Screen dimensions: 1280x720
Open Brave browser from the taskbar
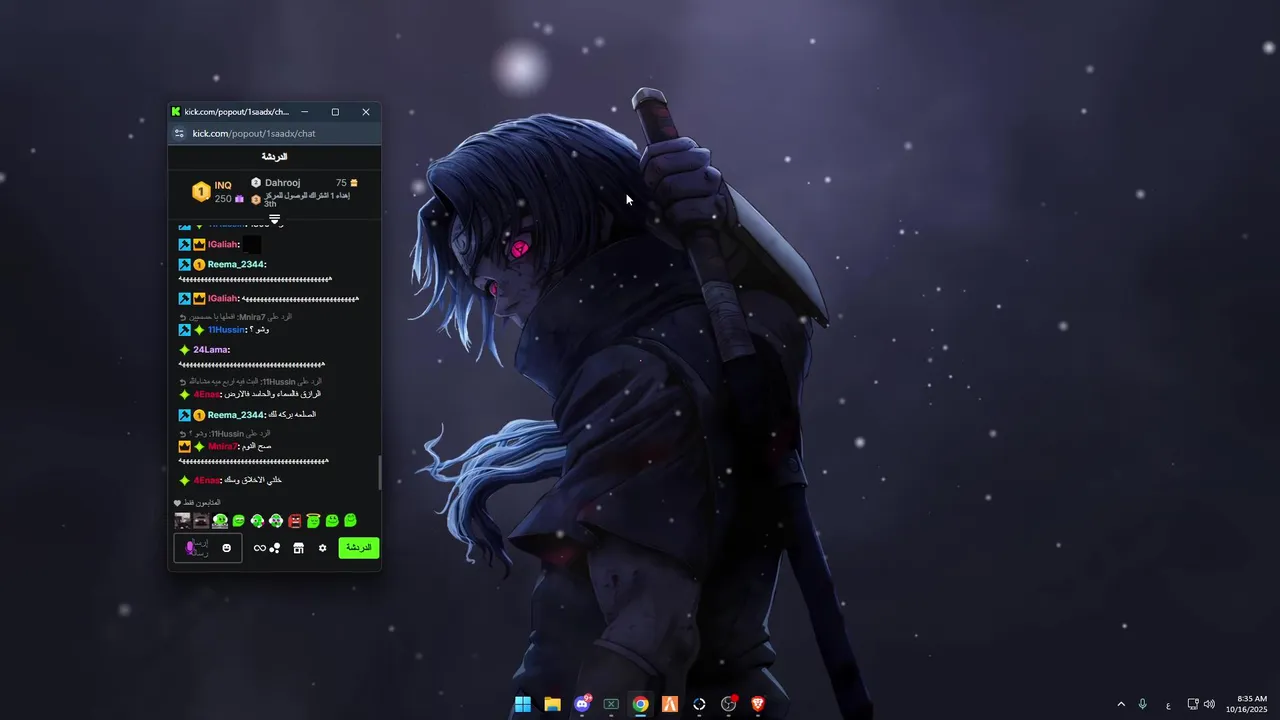tap(758, 704)
